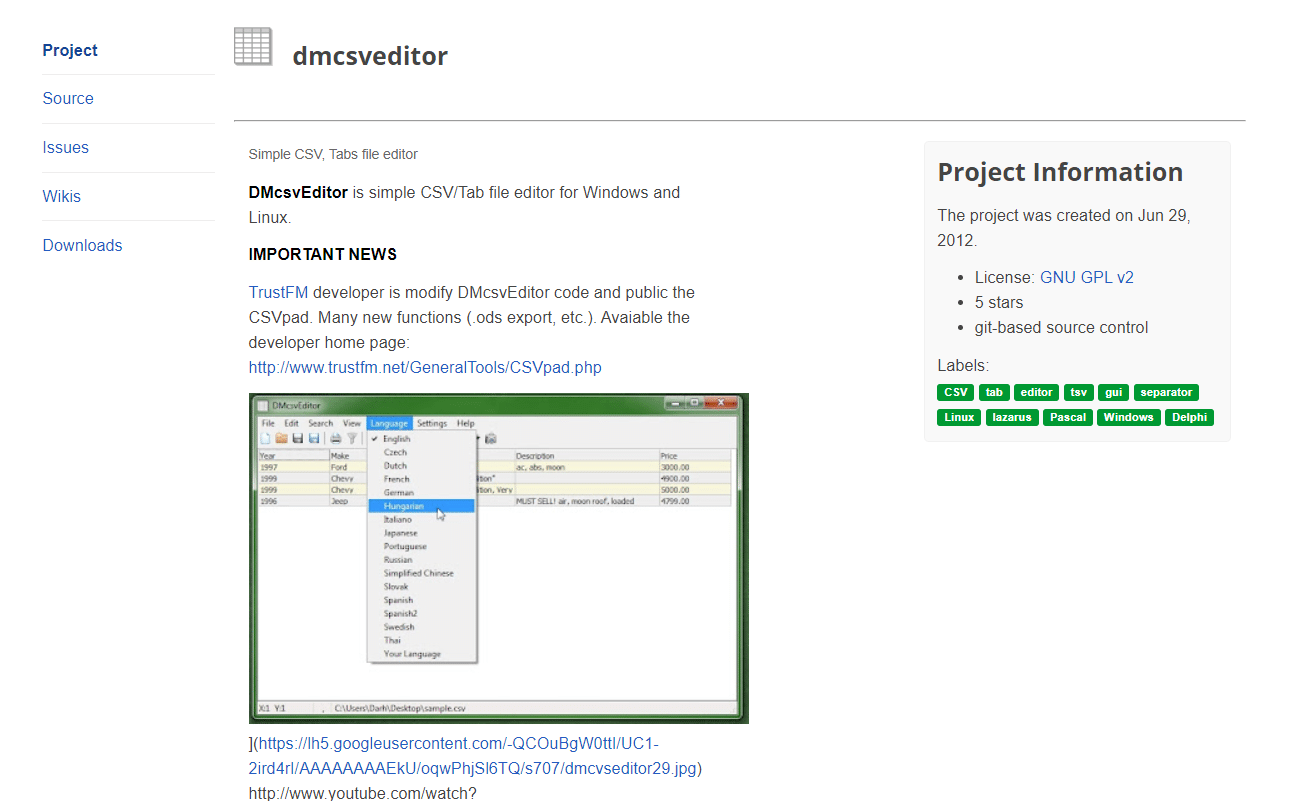The image size is (1307, 801).
Task: Click the Print icon in the screenshot toolbar
Action: (336, 438)
